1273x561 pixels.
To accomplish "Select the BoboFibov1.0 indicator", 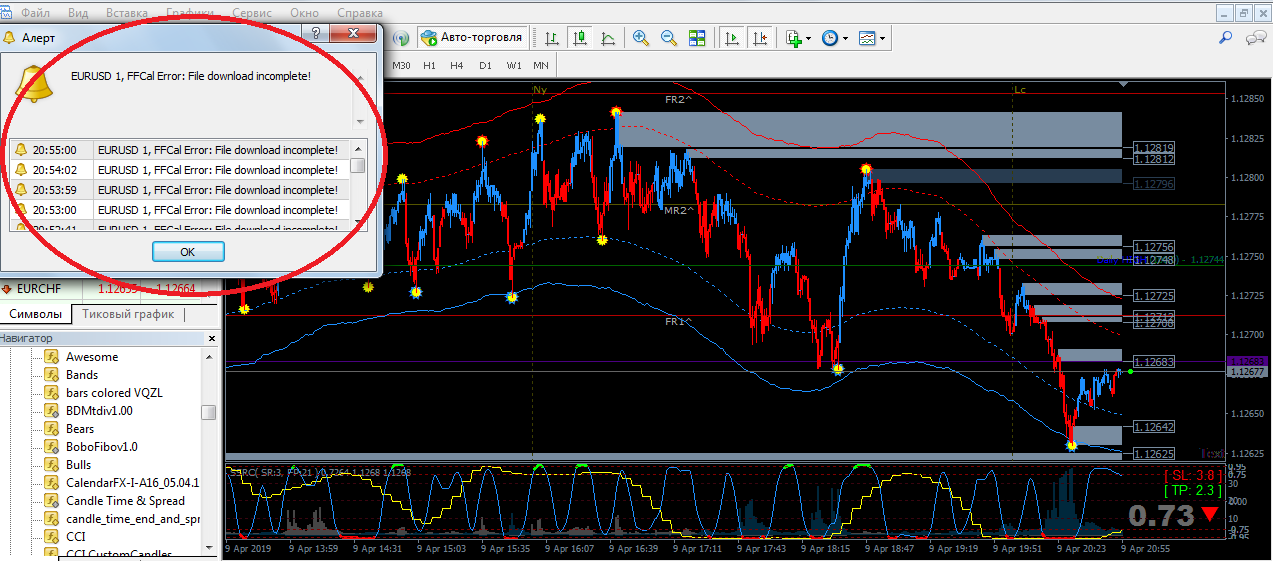I will 102,447.
